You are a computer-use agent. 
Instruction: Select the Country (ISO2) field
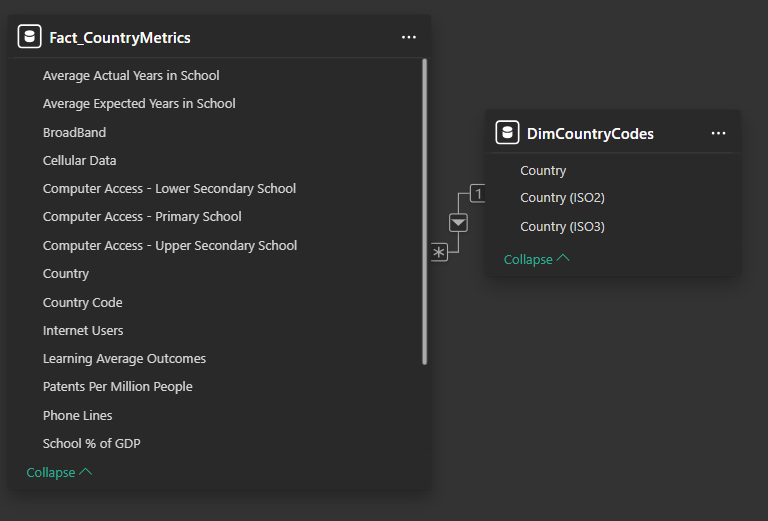point(562,198)
